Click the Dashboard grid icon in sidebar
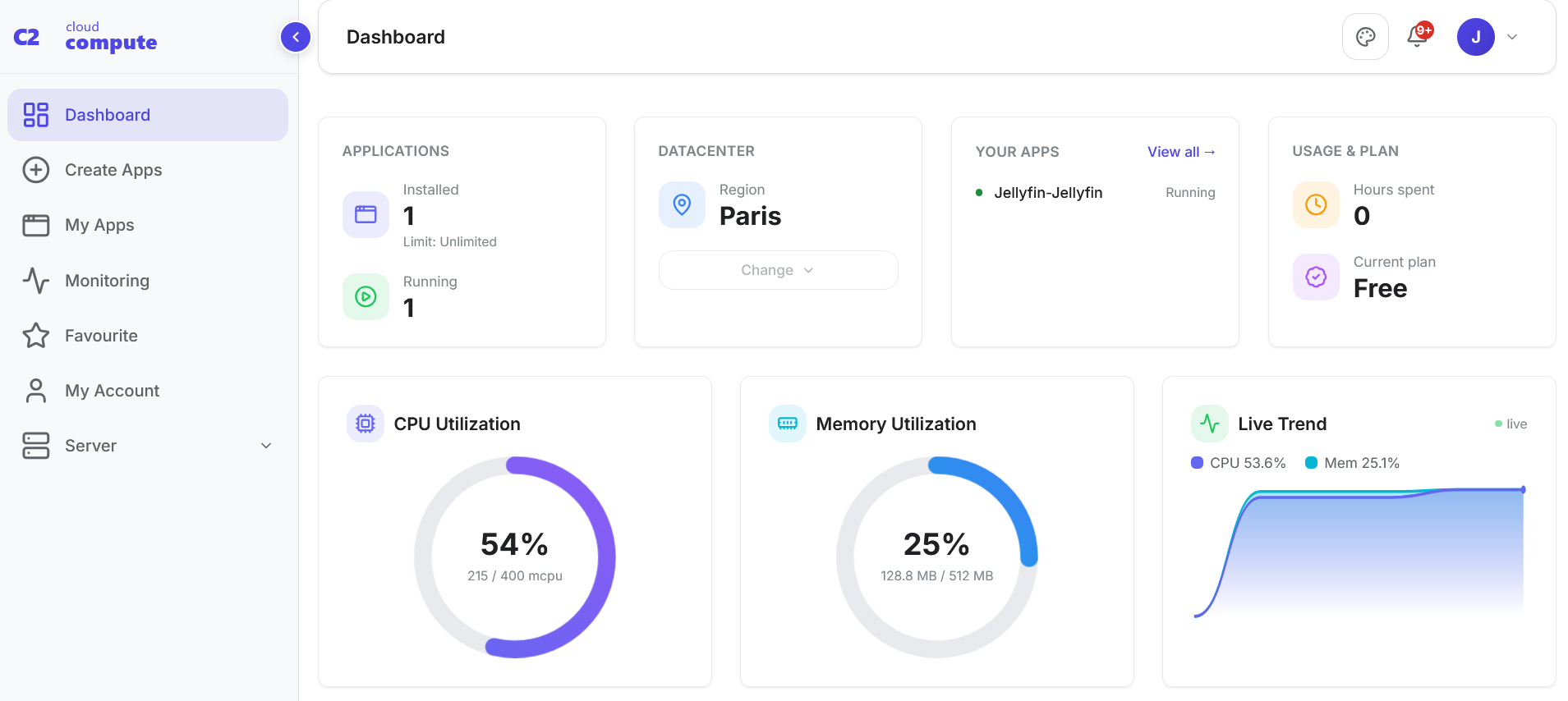1568x701 pixels. (36, 115)
